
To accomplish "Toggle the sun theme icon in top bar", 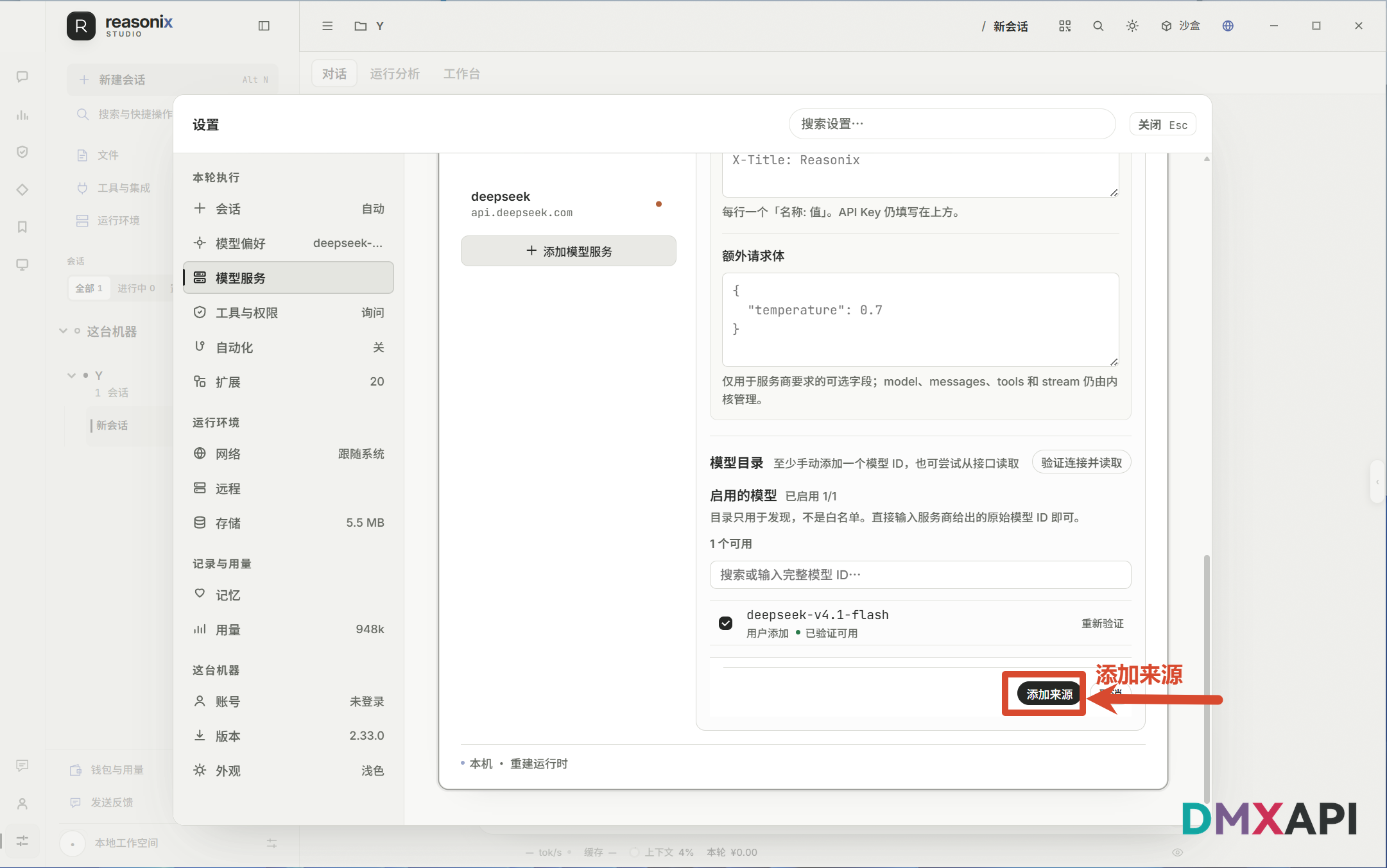I will pyautogui.click(x=1132, y=26).
